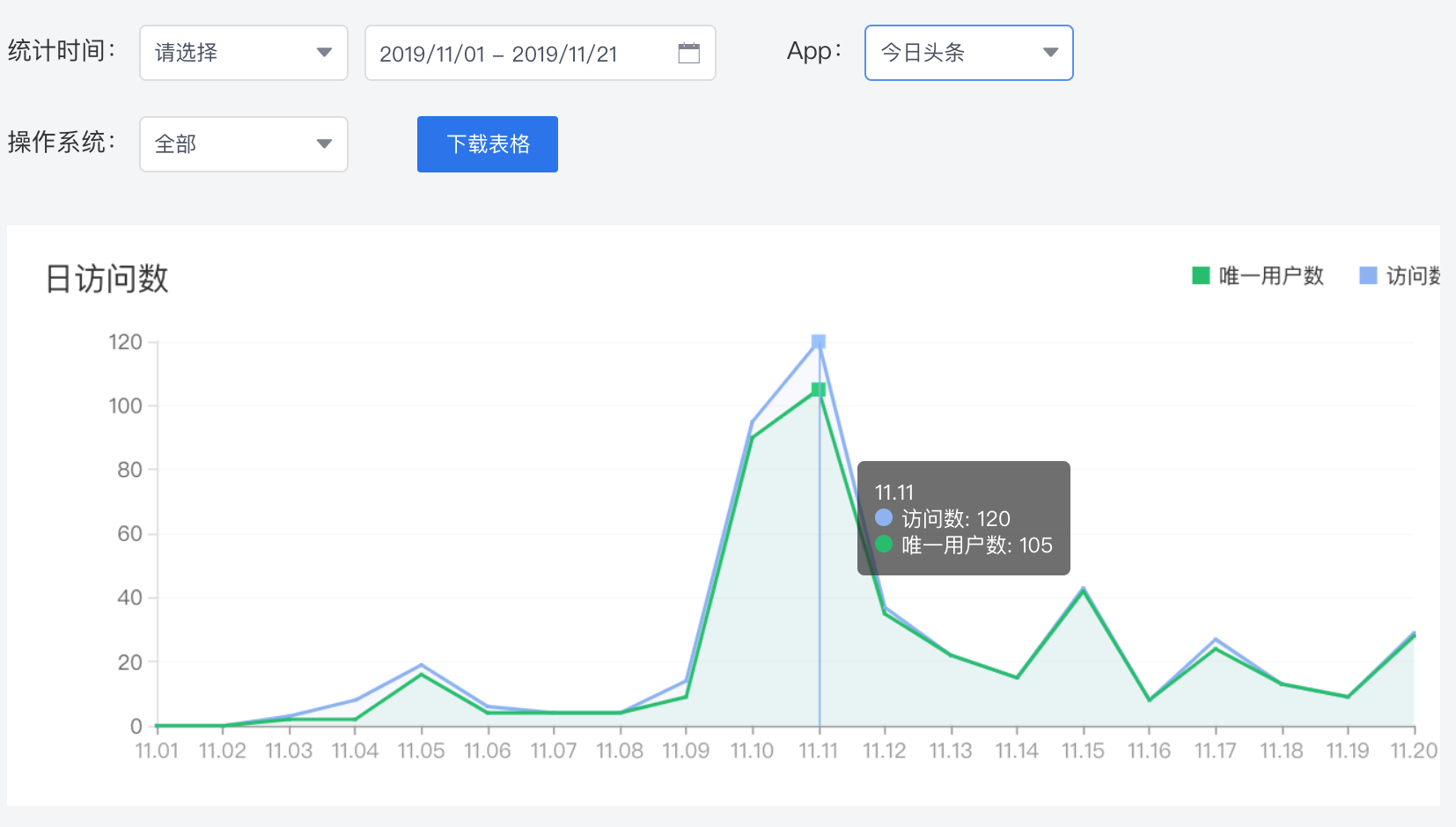Click the 11.17 x-axis label

tap(1216, 750)
